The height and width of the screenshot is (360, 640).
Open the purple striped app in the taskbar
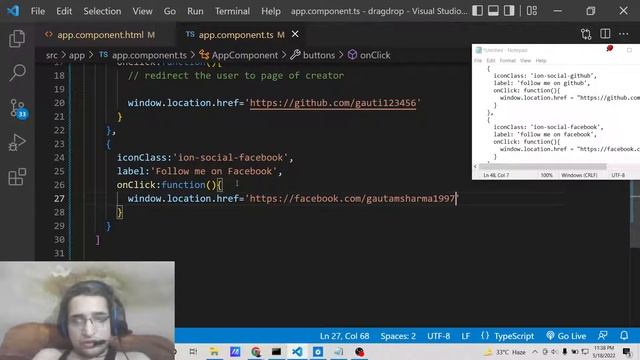point(235,352)
